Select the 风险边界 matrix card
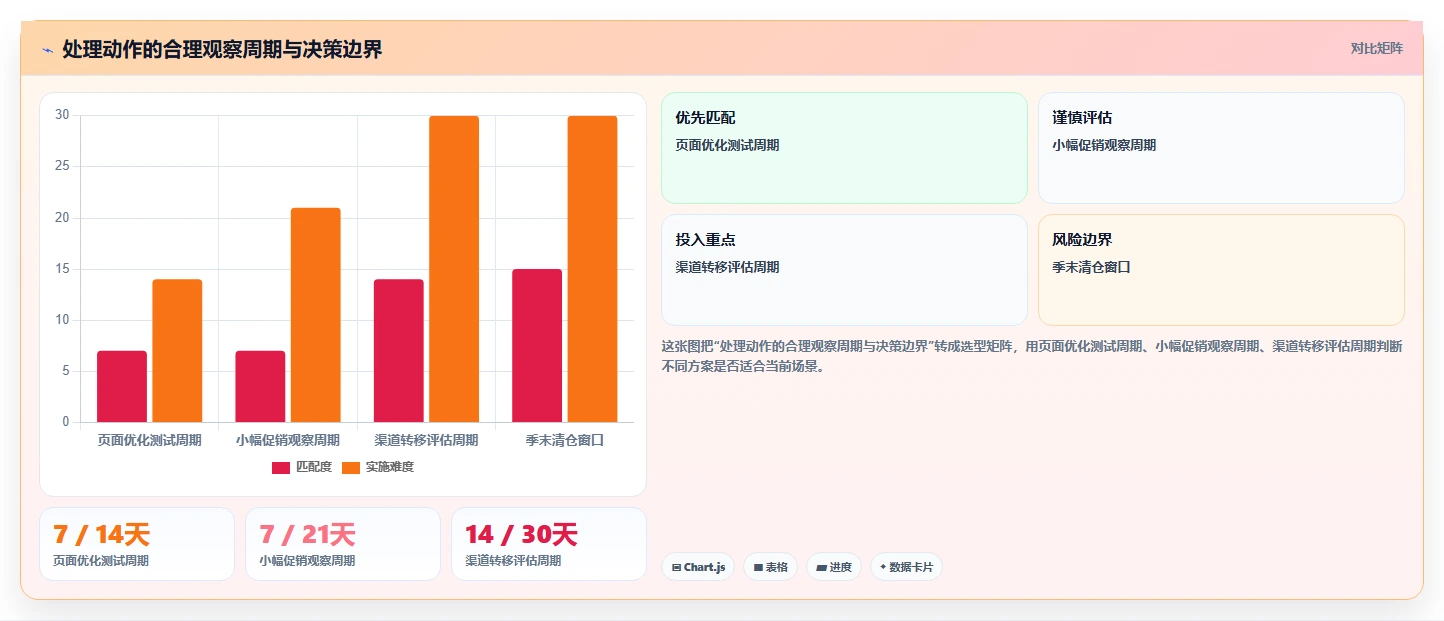This screenshot has height=621, width=1444. point(1221,270)
